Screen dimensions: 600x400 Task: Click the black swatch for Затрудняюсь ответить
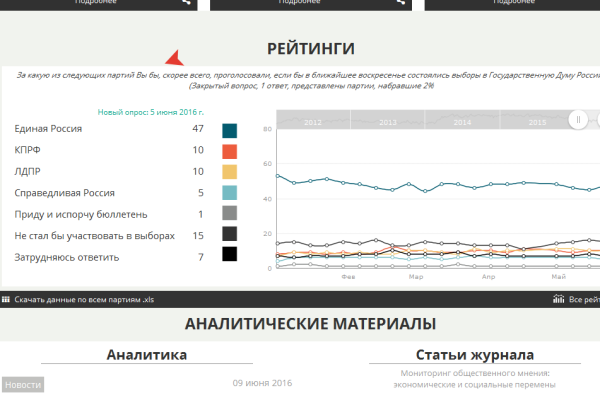[230, 254]
